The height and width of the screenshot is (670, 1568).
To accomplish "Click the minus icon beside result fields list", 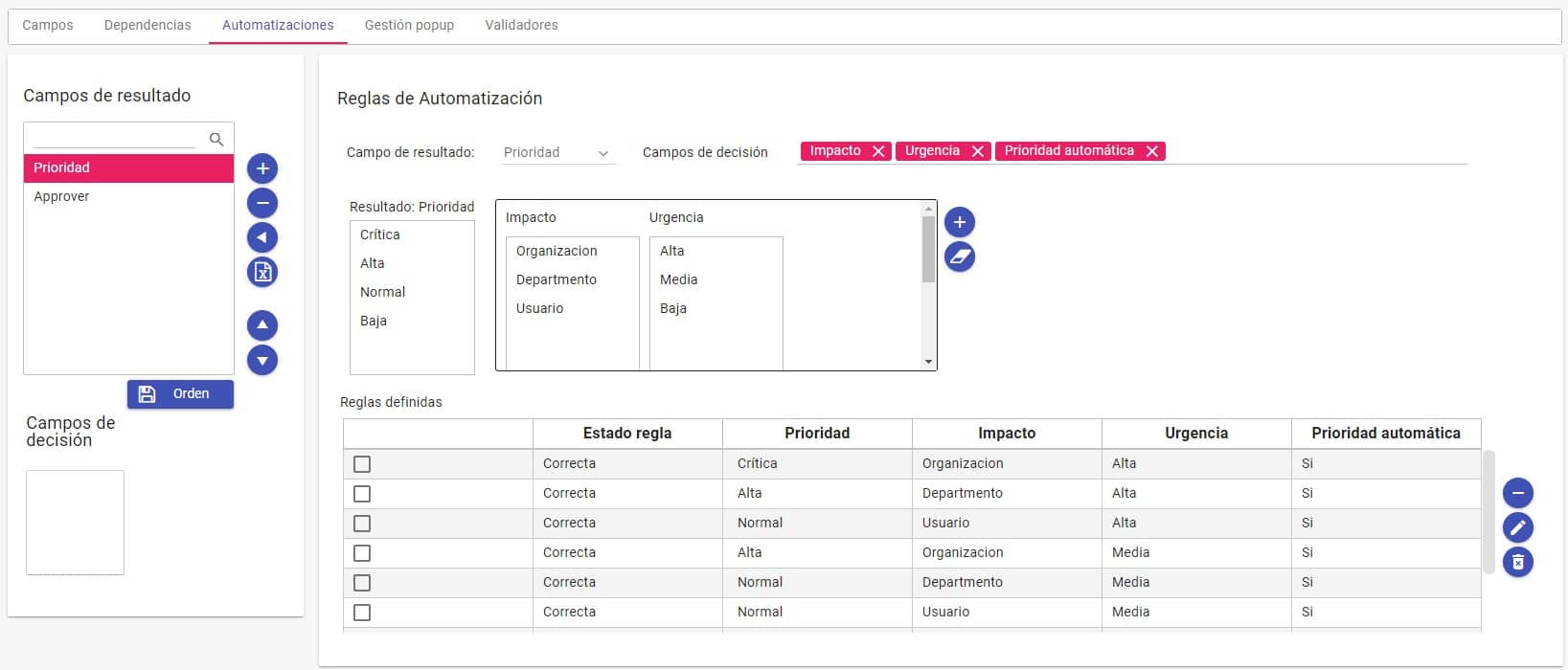I will [262, 203].
